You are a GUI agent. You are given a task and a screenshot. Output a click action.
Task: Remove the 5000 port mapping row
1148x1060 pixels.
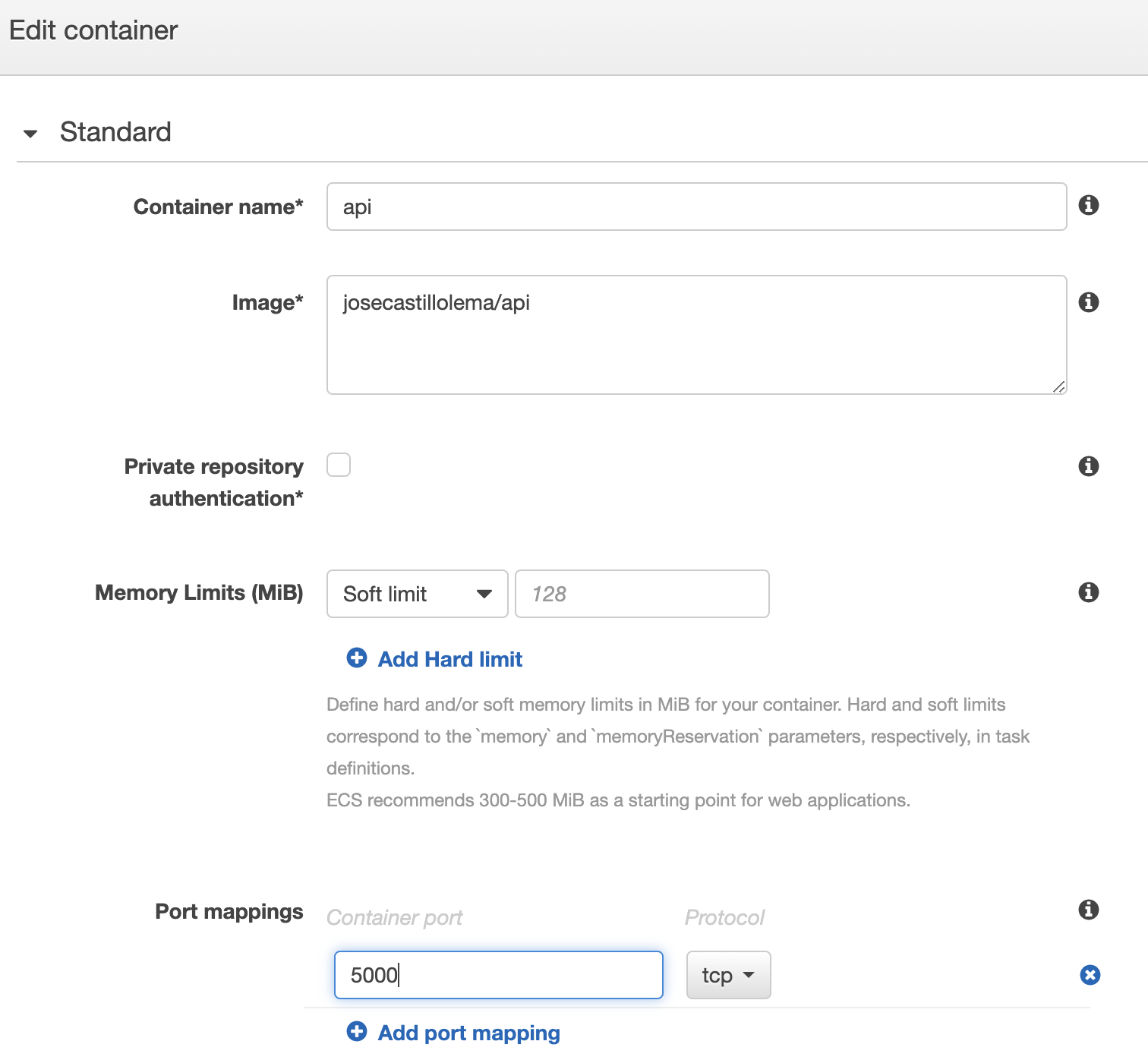(x=1090, y=975)
